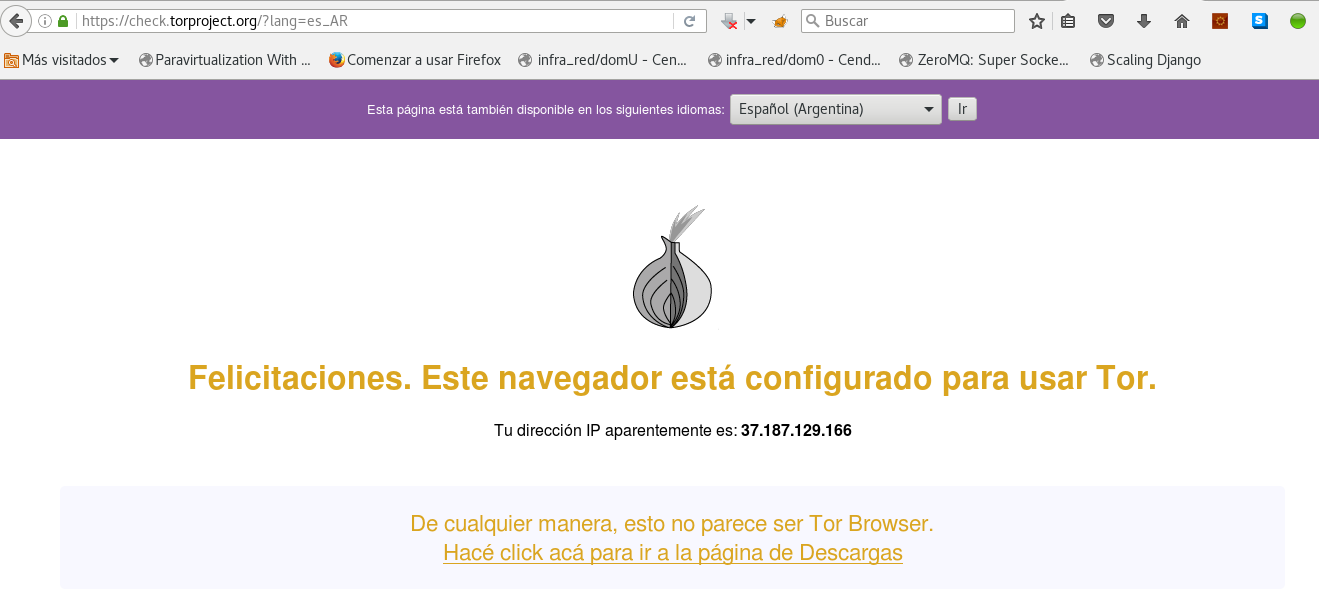The width and height of the screenshot is (1319, 607).
Task: Expand the Más visitados bookmarks folder
Action: [61, 60]
